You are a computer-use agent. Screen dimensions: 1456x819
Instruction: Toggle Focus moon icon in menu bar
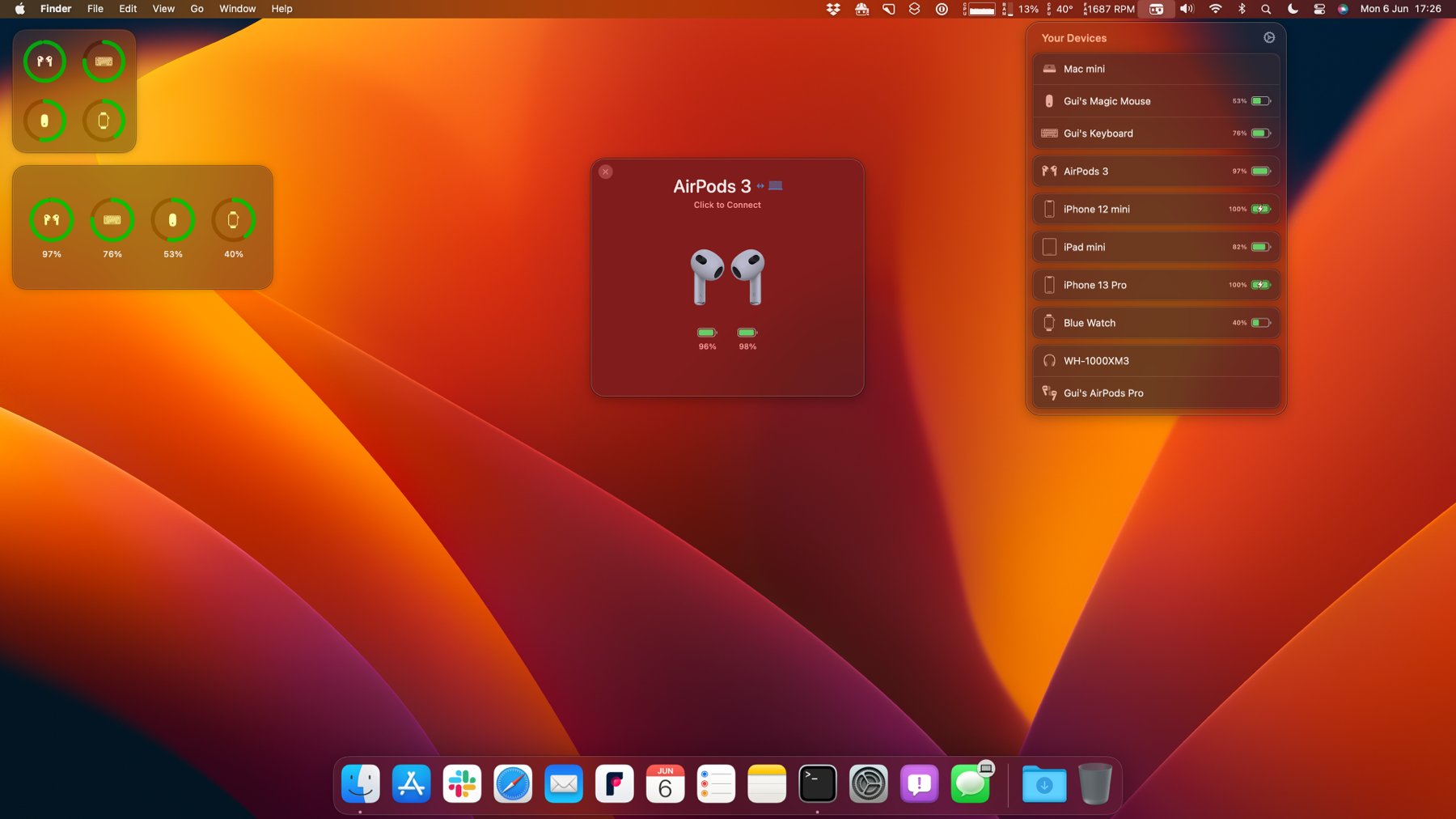[1293, 9]
